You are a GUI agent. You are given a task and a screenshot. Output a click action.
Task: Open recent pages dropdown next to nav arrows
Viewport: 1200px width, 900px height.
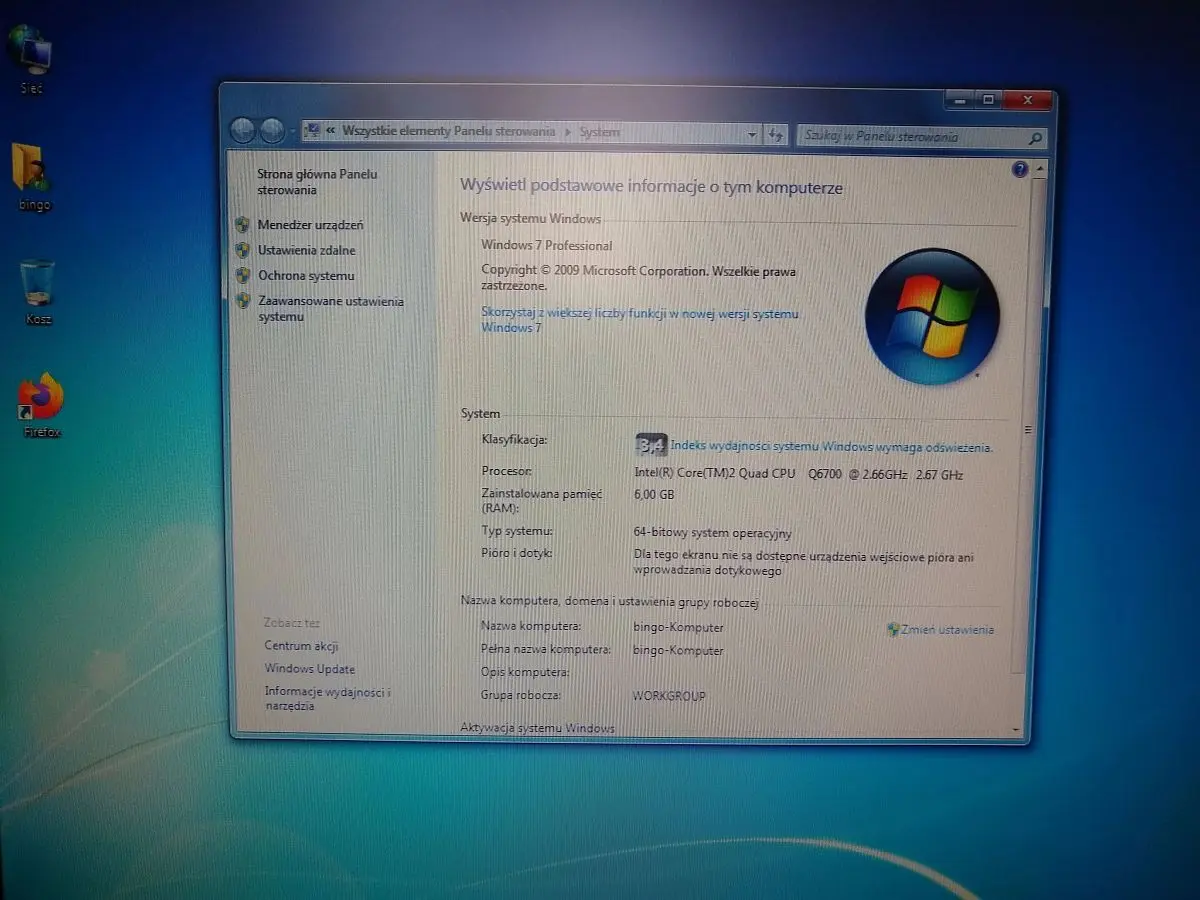tap(292, 132)
